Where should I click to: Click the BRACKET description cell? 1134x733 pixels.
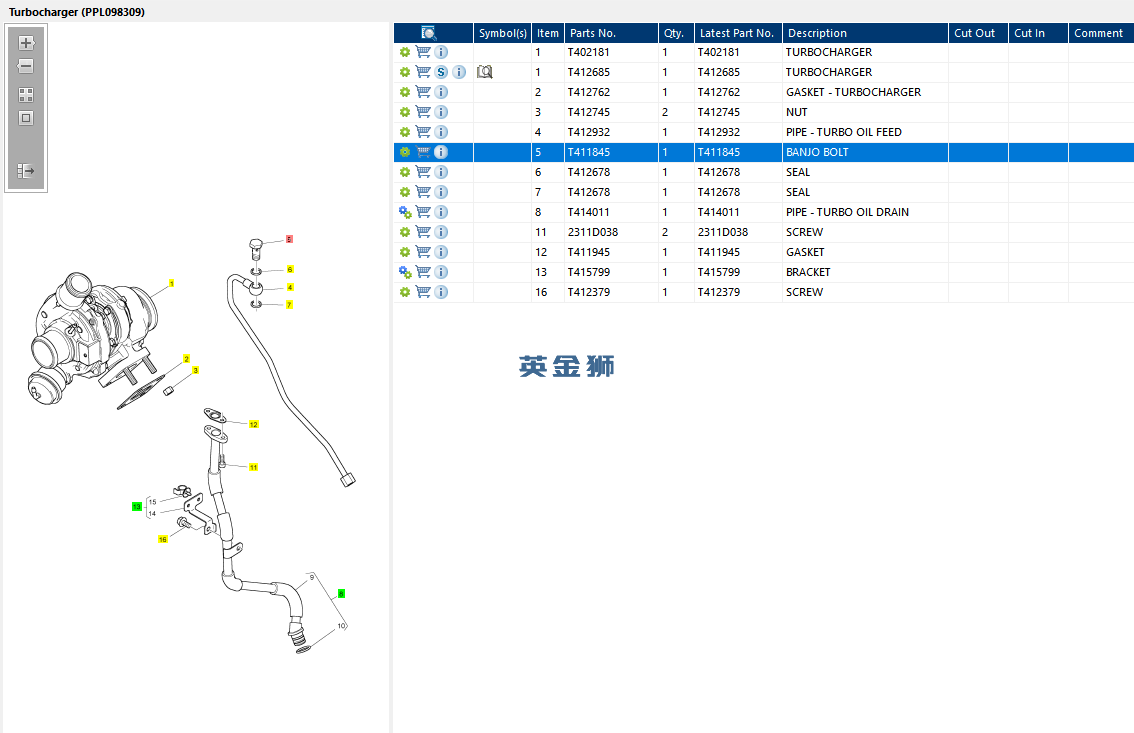click(865, 272)
